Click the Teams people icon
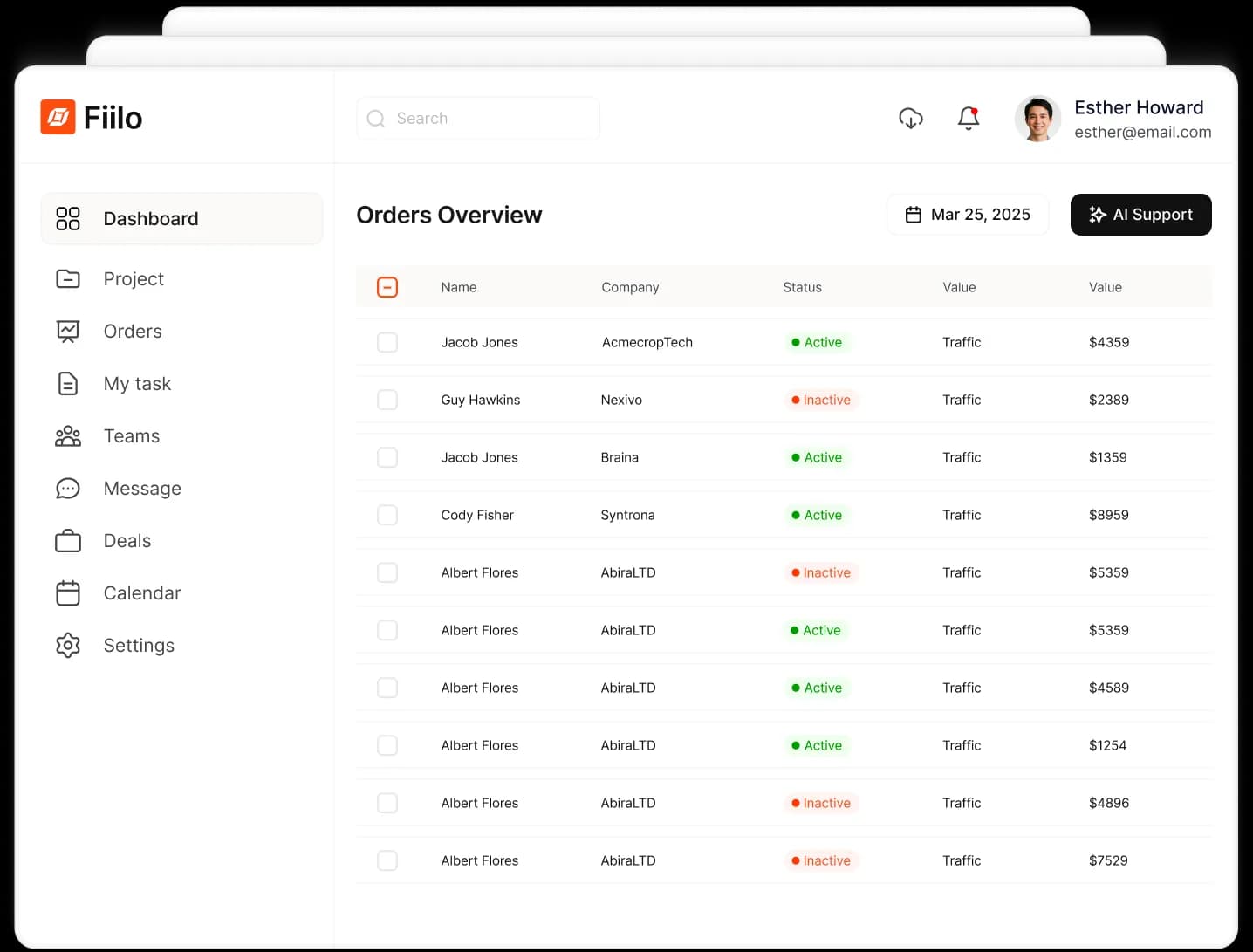 tap(68, 435)
